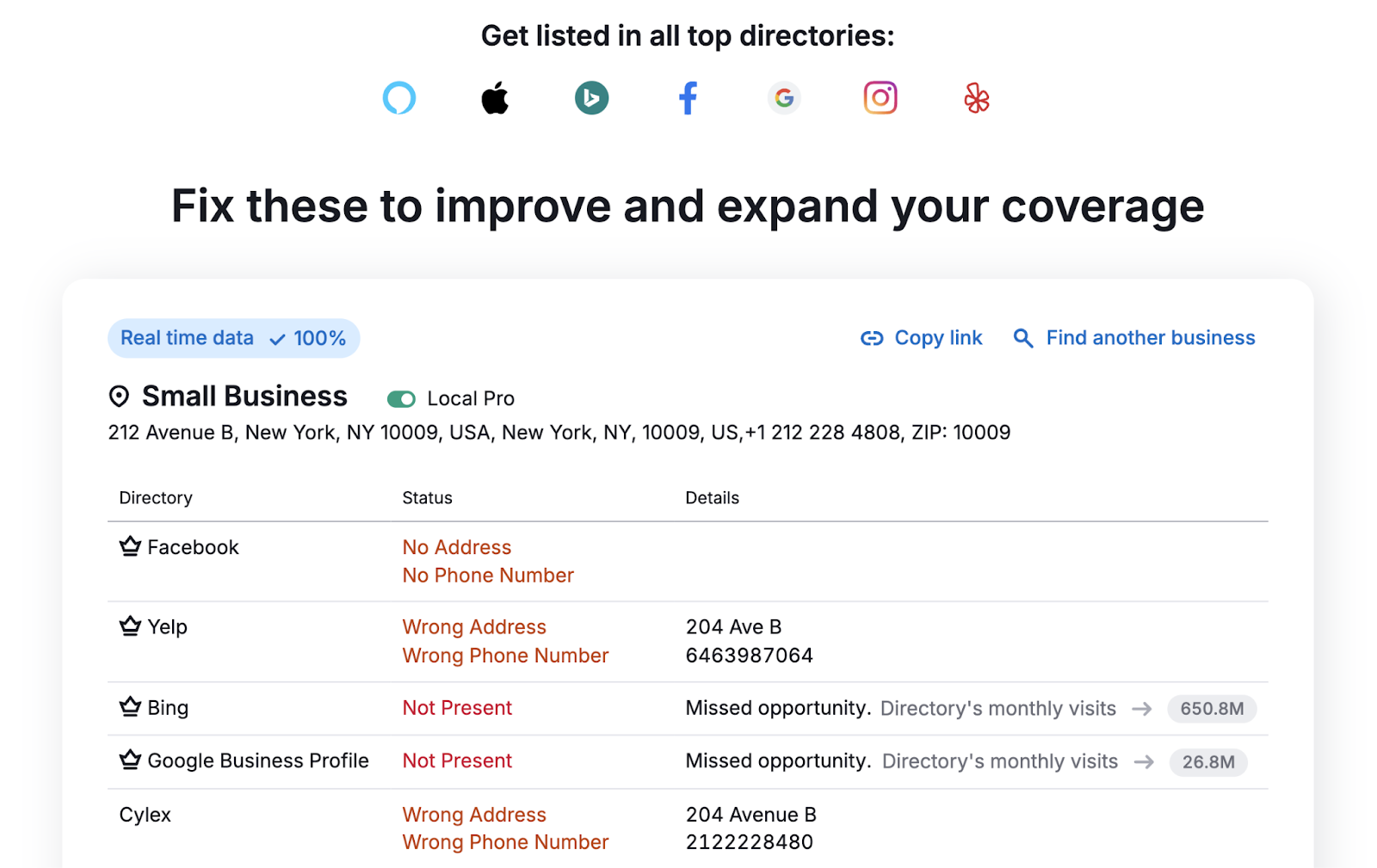The width and height of the screenshot is (1377, 868).
Task: Click the location pin next to Small Business
Action: (x=120, y=396)
